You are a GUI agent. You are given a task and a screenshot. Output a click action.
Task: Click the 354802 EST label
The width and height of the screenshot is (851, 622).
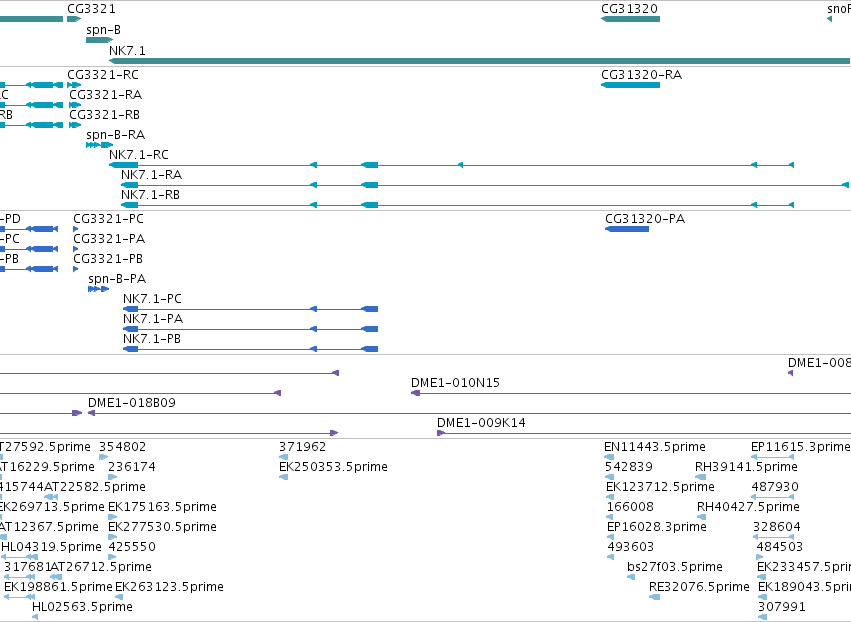(123, 447)
